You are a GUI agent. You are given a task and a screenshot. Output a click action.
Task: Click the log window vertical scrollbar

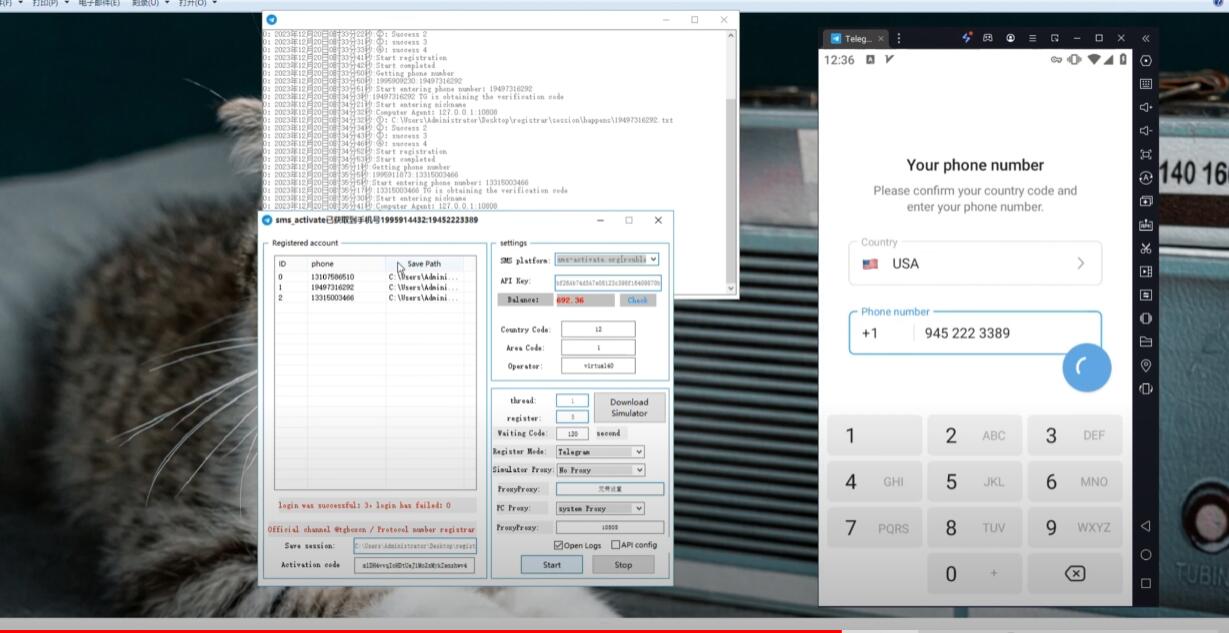coord(731,162)
